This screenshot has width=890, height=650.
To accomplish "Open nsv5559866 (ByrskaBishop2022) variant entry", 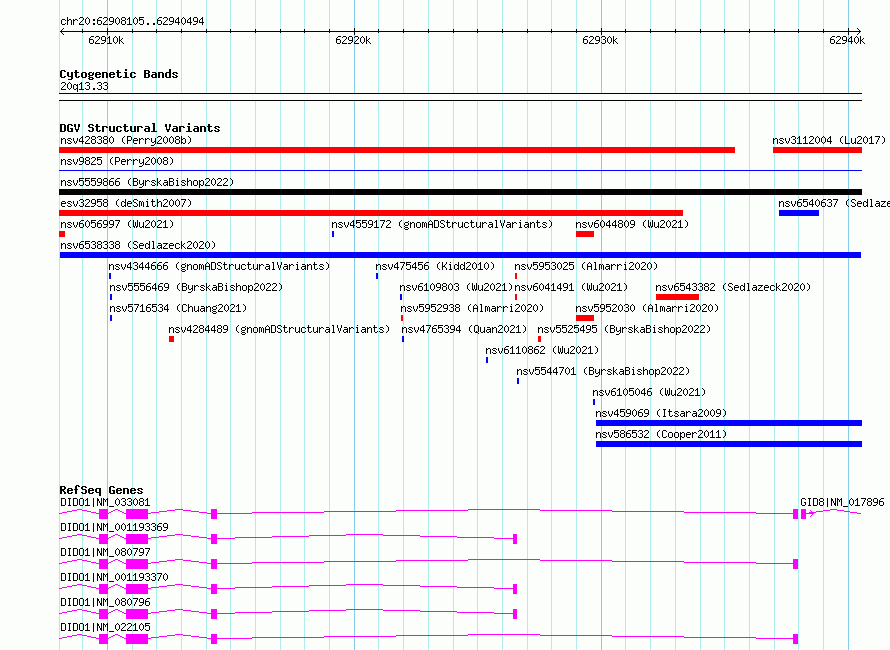I will point(147,182).
